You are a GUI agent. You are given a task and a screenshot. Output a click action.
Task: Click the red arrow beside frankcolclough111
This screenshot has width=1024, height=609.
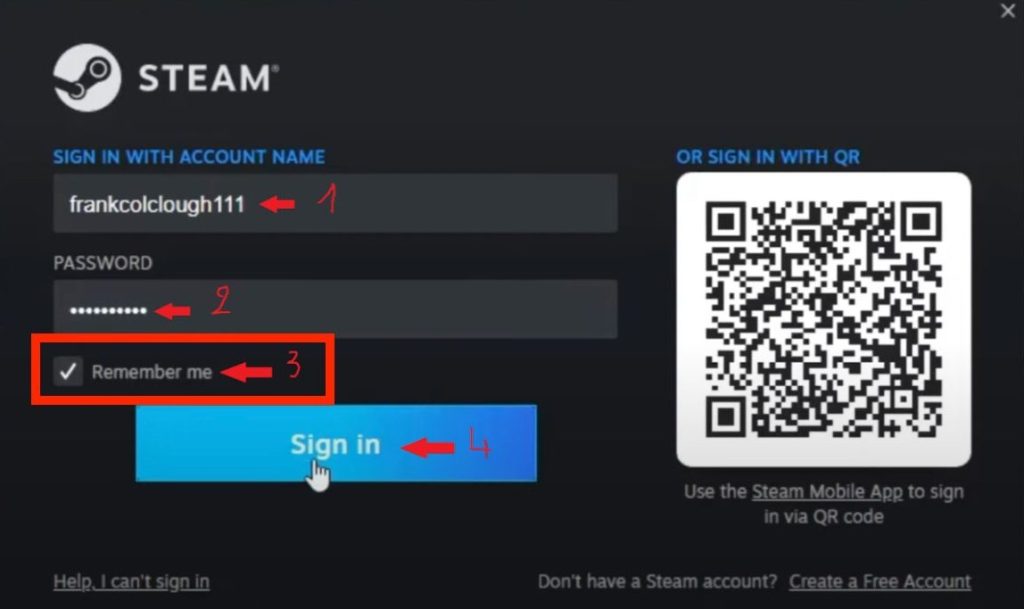pos(278,204)
